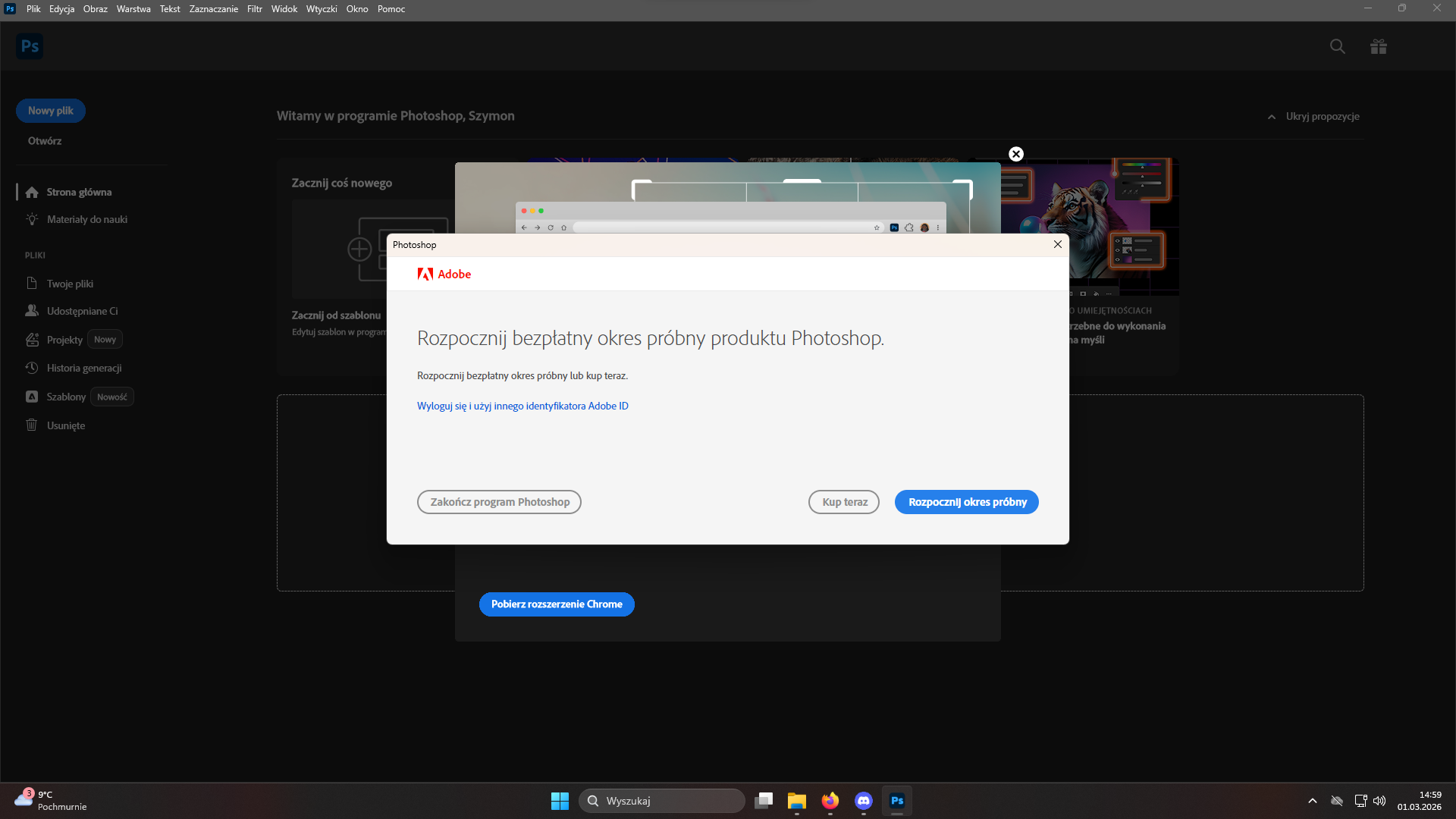Click the Wyszukaj taskbar search field
The image size is (1456, 819).
coord(662,801)
